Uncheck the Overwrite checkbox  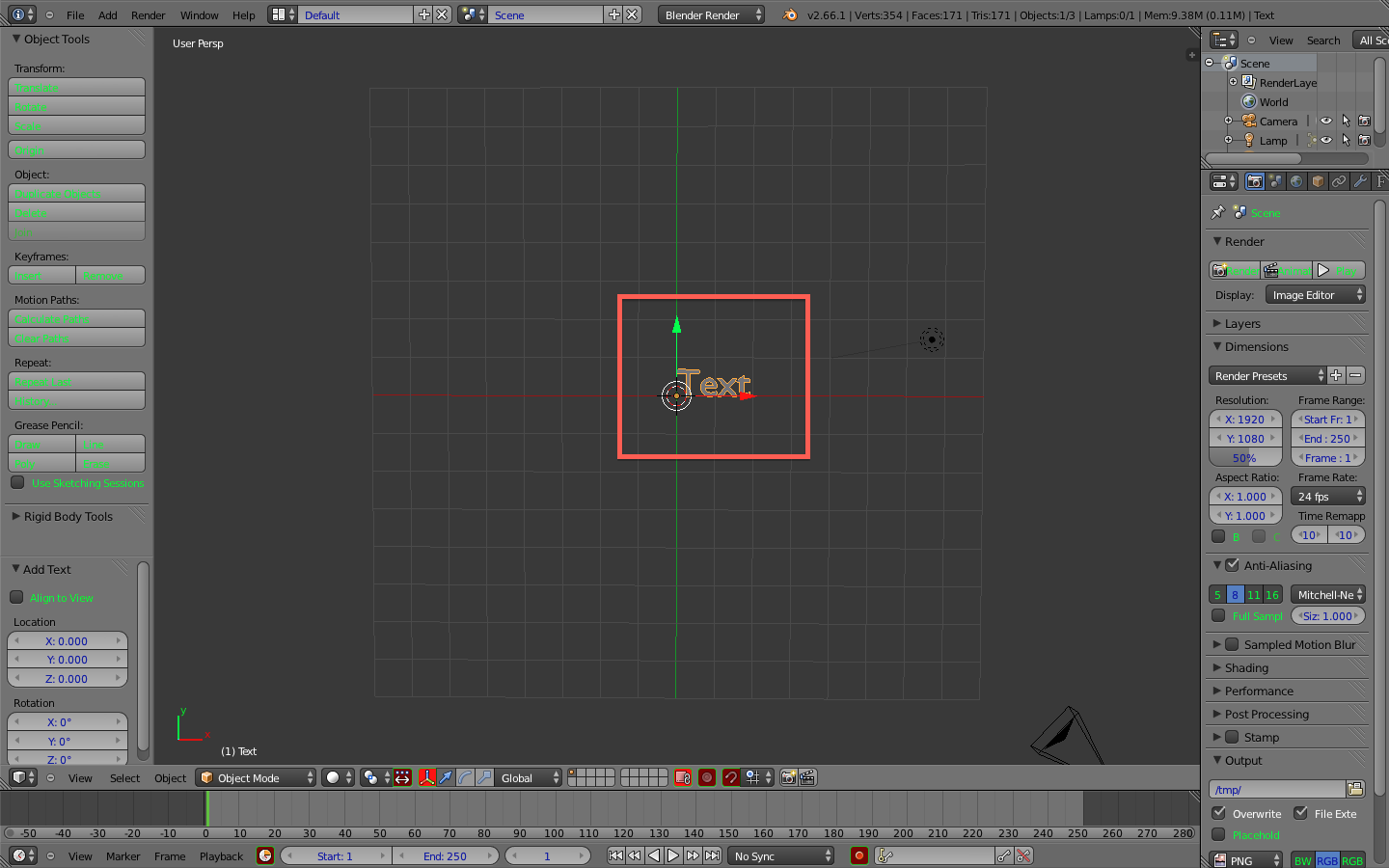click(1219, 813)
